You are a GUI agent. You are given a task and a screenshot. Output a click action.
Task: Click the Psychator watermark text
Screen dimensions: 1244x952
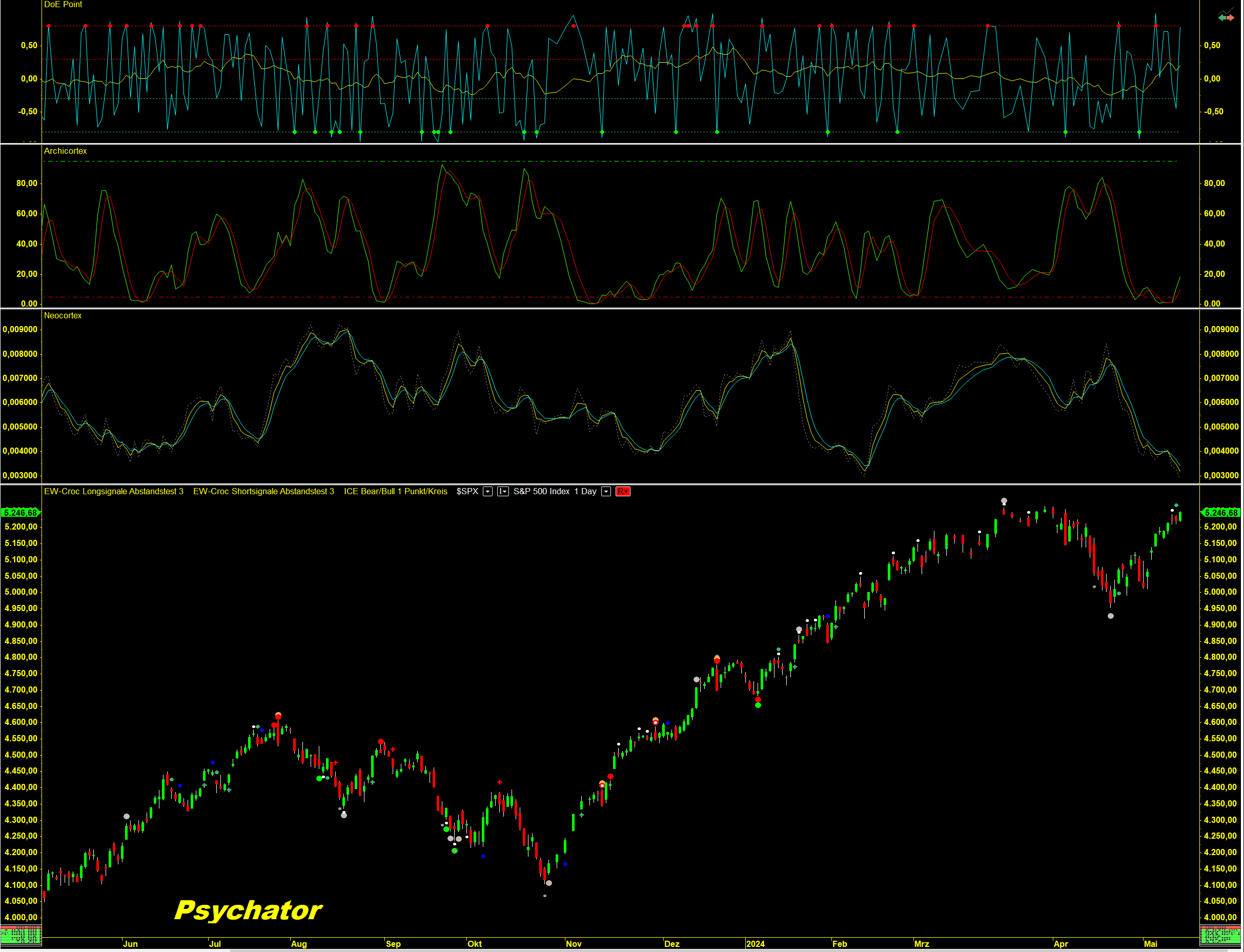[x=248, y=910]
